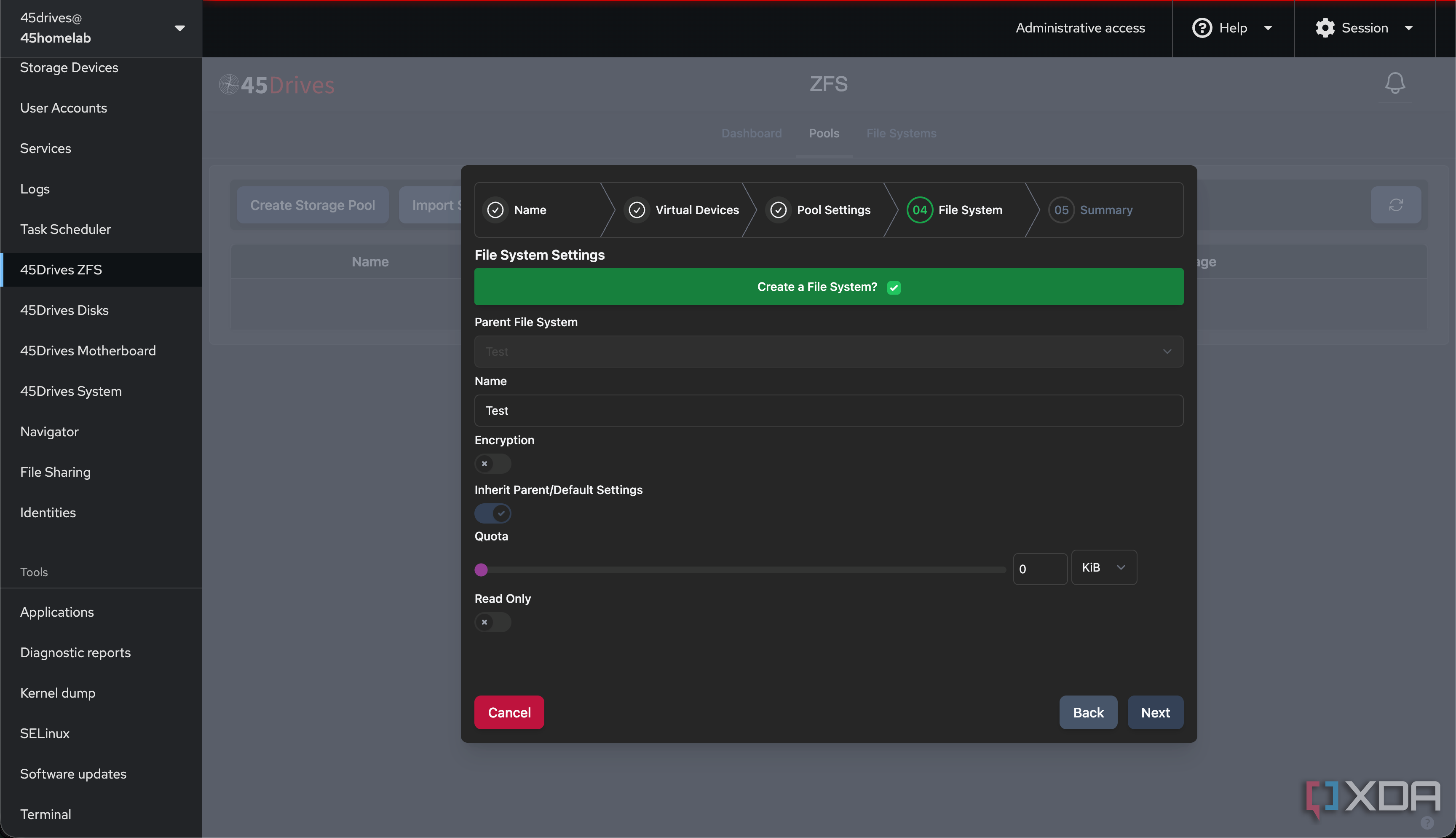Image resolution: width=1456 pixels, height=838 pixels.
Task: Open the KiB quota unit dropdown
Action: coord(1103,567)
